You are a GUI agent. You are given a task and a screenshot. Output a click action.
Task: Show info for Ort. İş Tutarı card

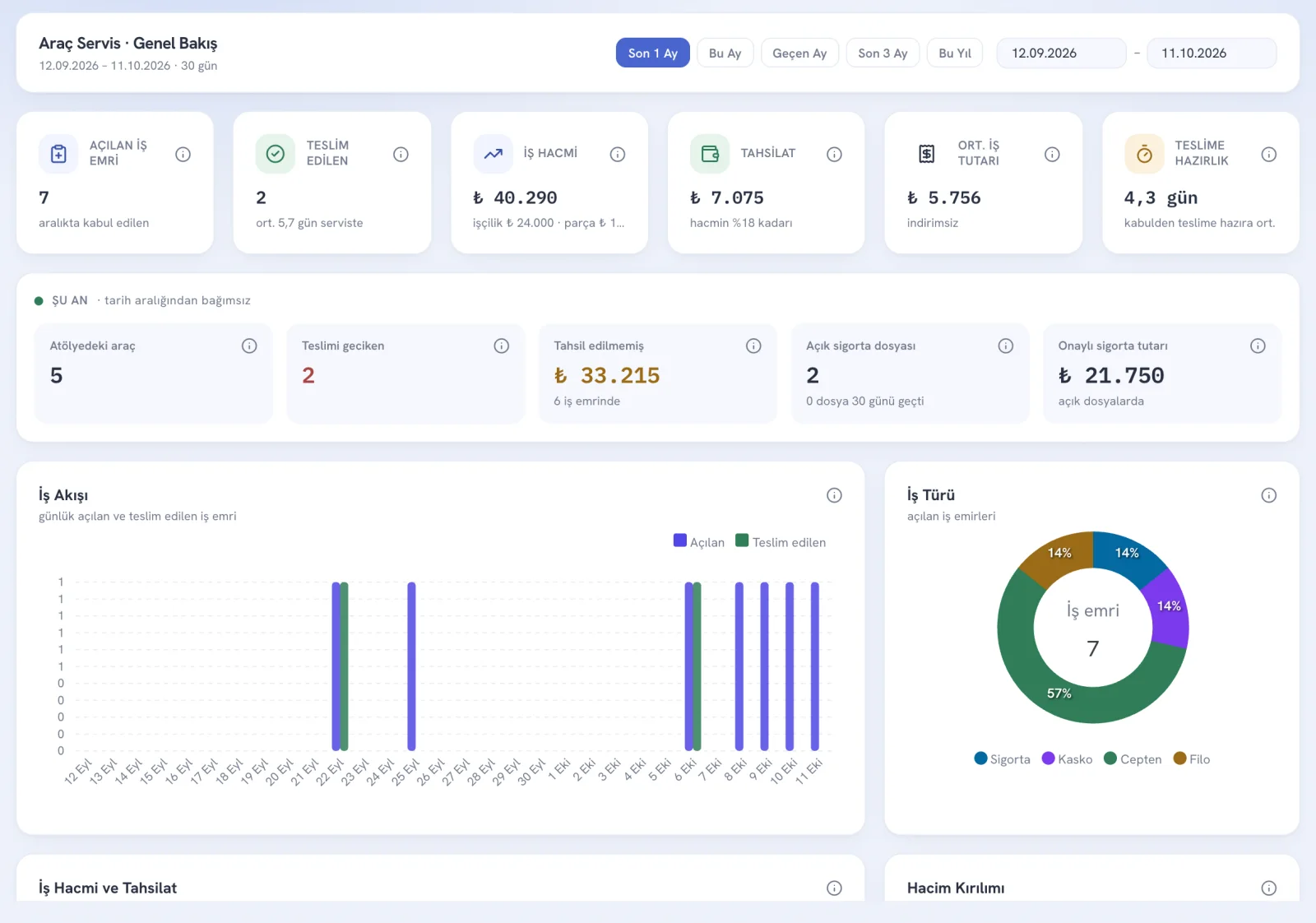click(1052, 154)
